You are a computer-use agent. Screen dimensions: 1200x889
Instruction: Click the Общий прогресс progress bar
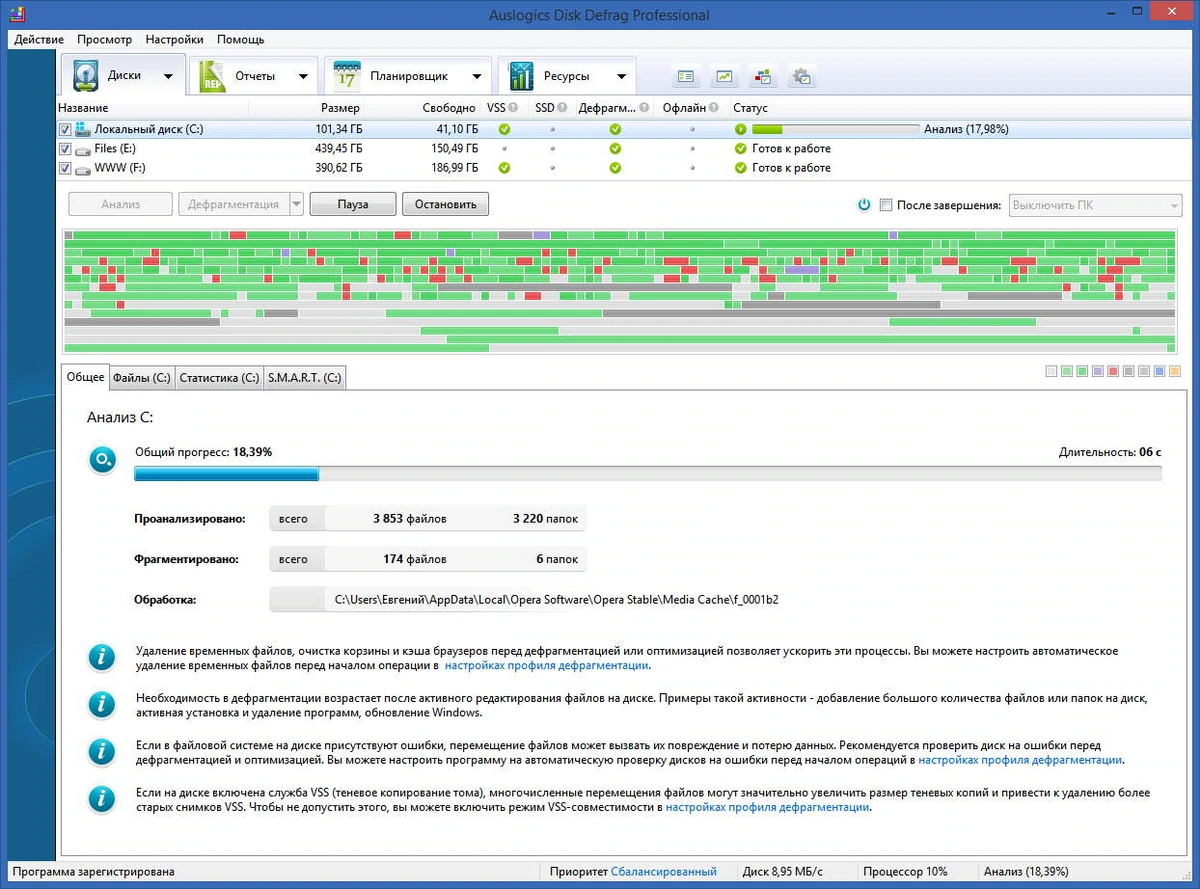pyautogui.click(x=648, y=474)
